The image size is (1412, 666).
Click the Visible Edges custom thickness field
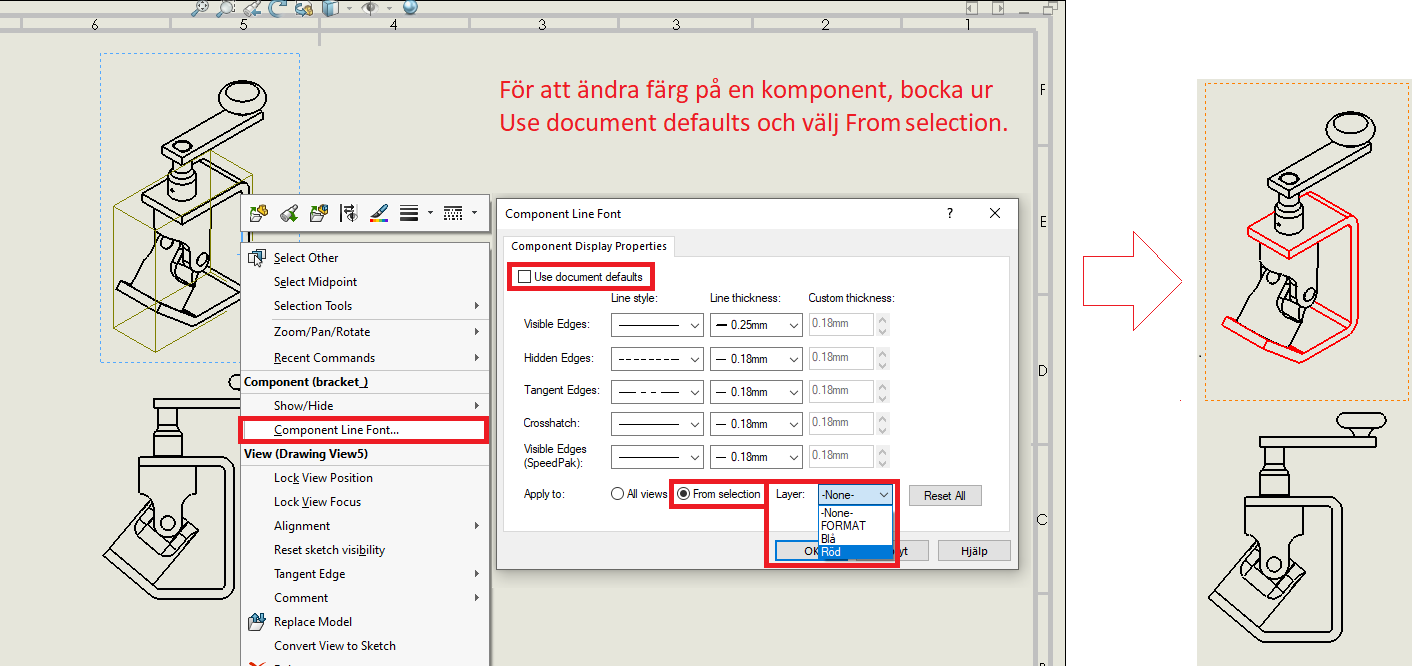(840, 325)
